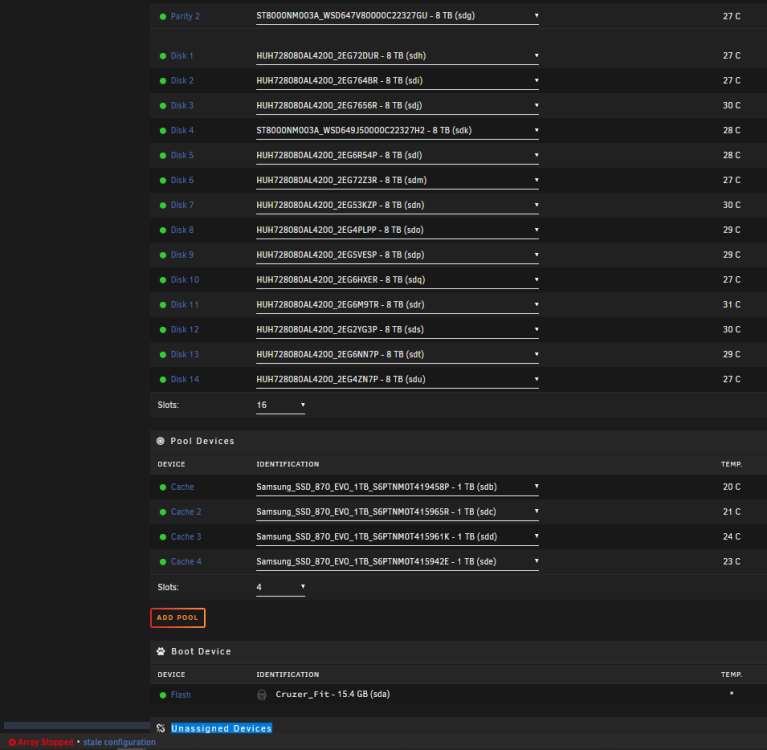Image resolution: width=767 pixels, height=750 pixels.
Task: Click the highlighted Unassigned Devices heading
Action: (x=221, y=728)
